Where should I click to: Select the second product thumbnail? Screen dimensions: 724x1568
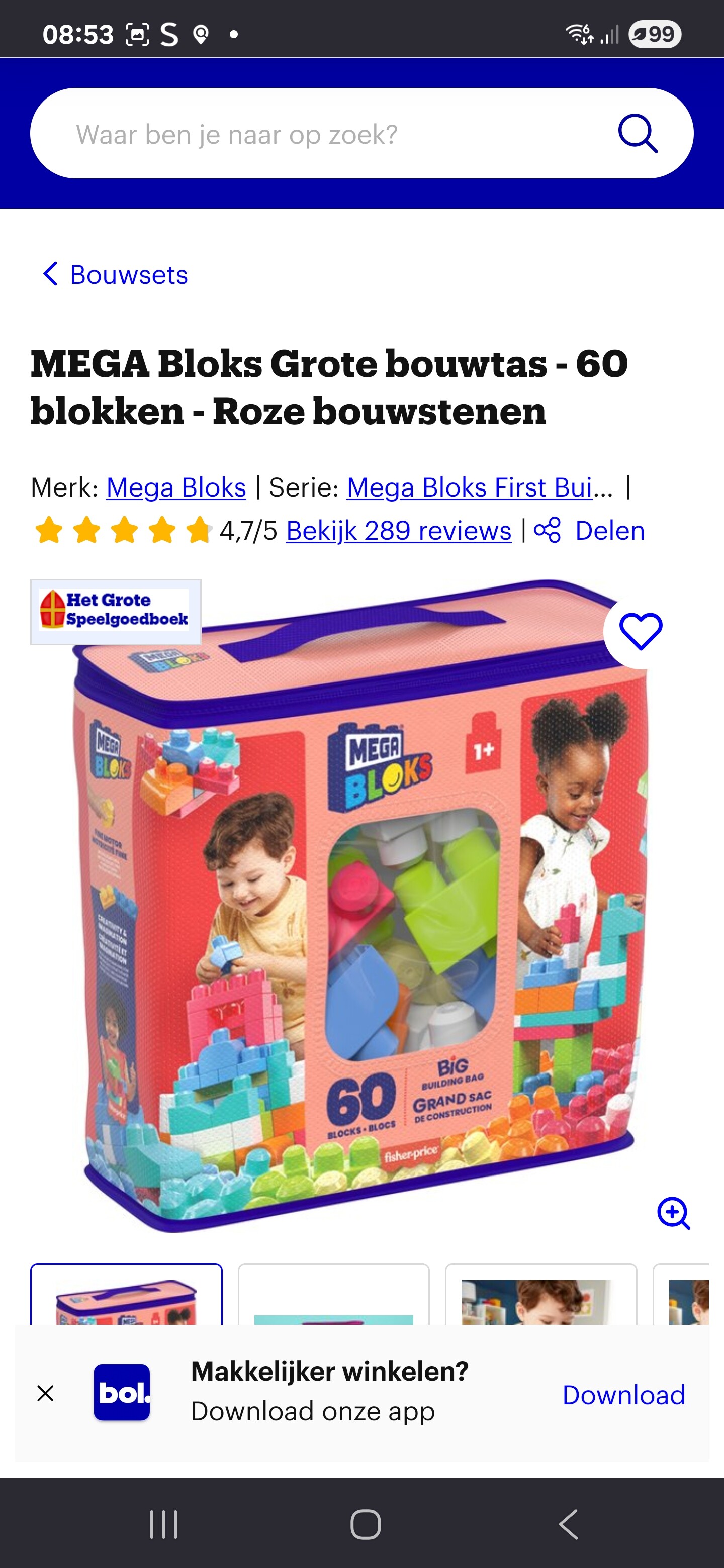[x=334, y=1294]
